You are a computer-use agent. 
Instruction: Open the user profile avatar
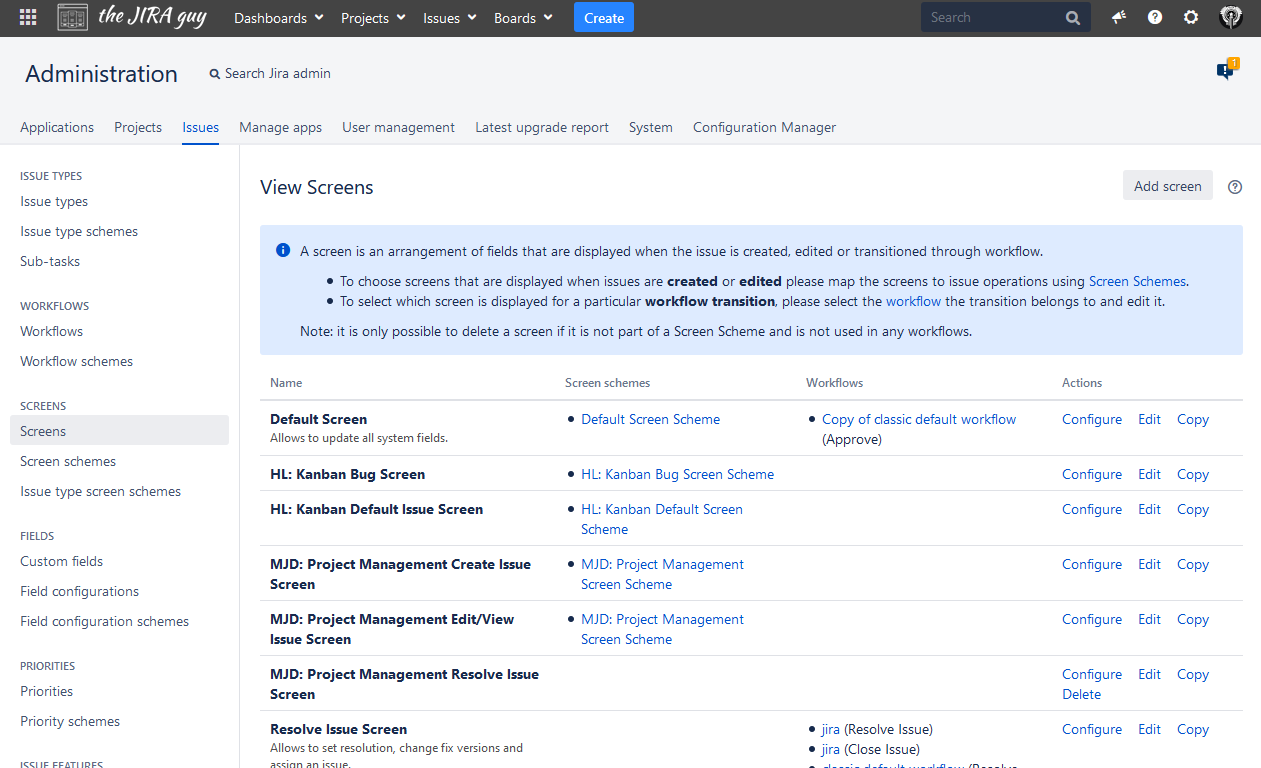[1231, 18]
